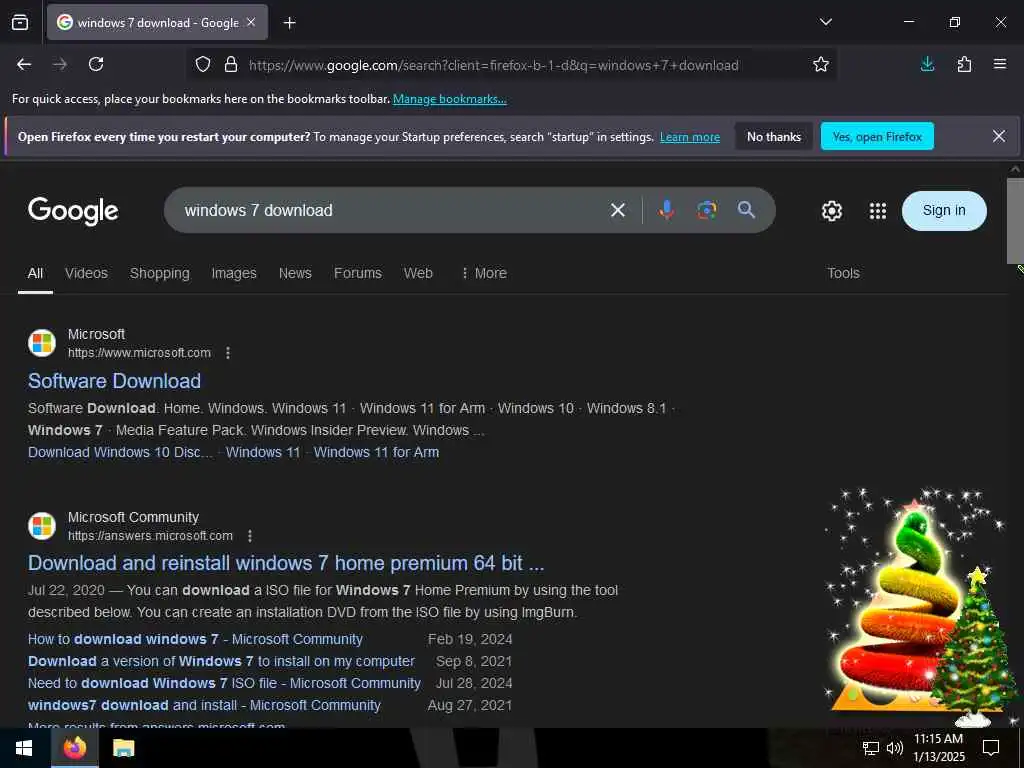Open windows7 download and install link

click(x=204, y=705)
